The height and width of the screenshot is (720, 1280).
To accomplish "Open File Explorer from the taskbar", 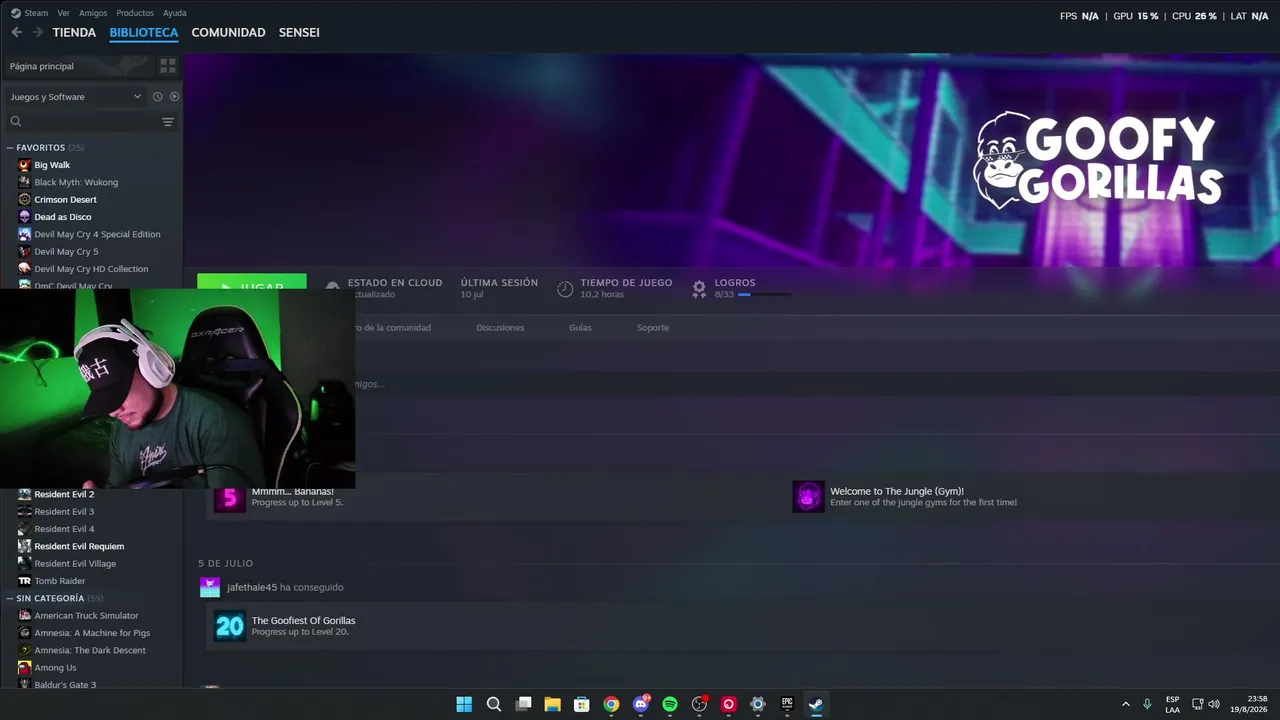I will click(552, 704).
